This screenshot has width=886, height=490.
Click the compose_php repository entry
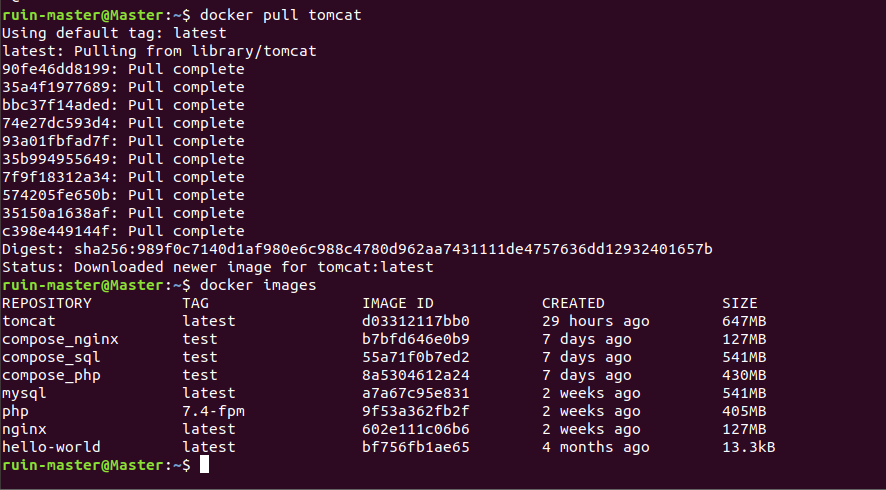point(51,375)
